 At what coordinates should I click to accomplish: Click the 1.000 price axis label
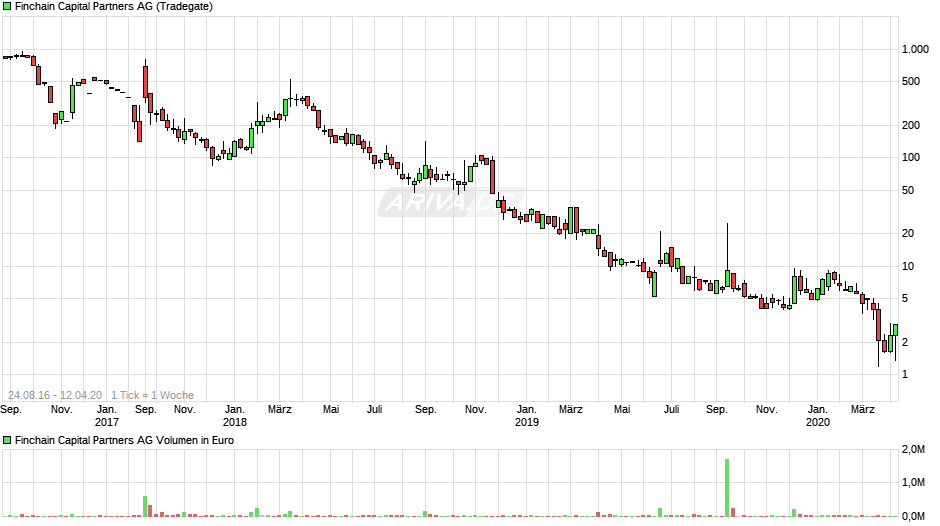pyautogui.click(x=915, y=50)
